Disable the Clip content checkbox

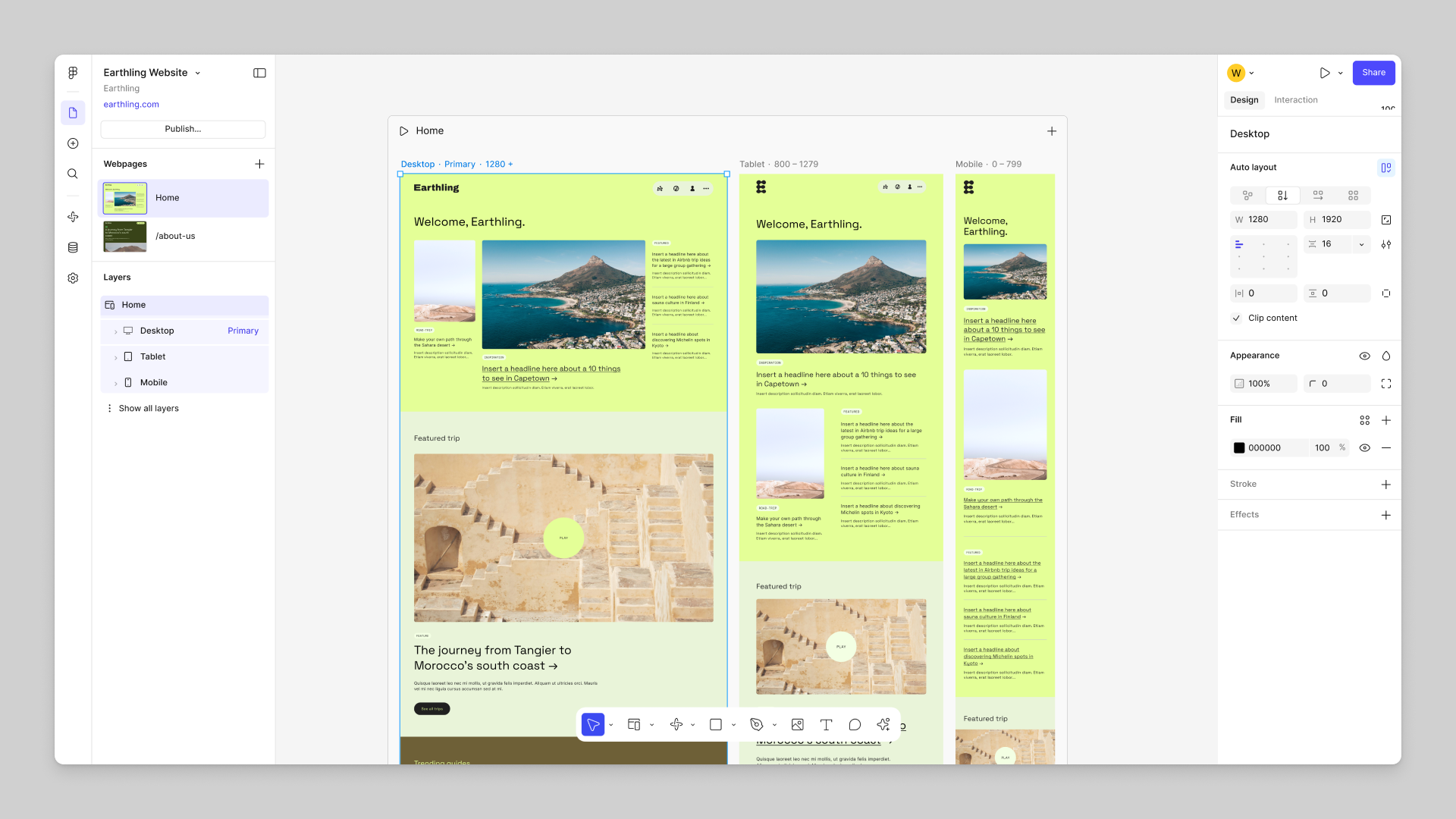[1237, 318]
